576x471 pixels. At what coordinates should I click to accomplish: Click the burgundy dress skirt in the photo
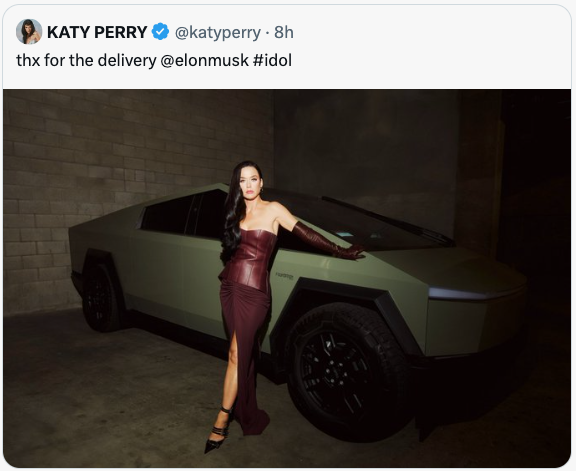pos(245,353)
